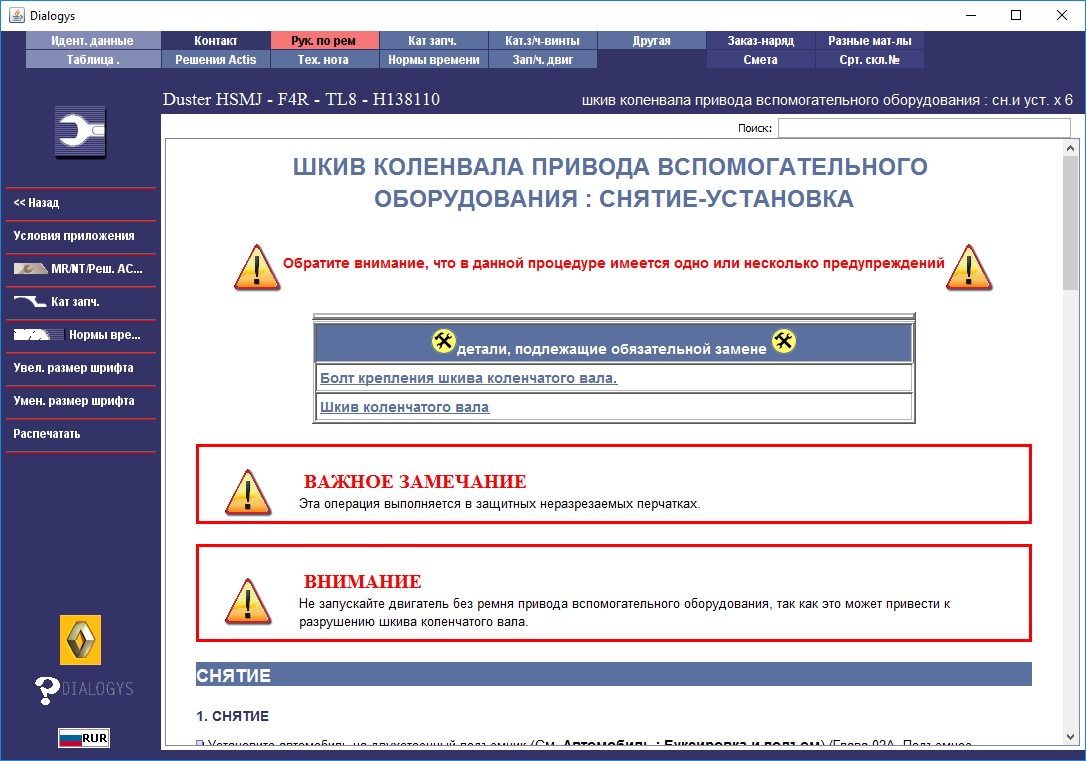Click left warning triangle beside red notice
This screenshot has width=1086, height=761.
[257, 267]
